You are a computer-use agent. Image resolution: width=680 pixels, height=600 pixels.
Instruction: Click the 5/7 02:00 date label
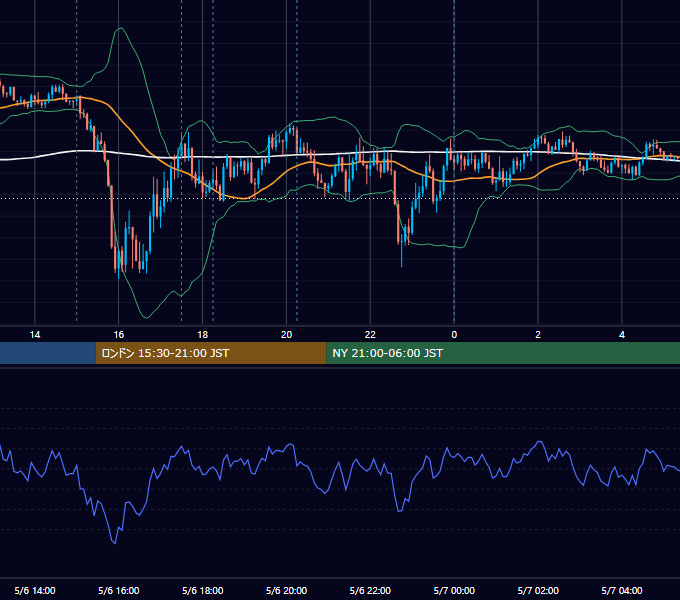coord(538,590)
